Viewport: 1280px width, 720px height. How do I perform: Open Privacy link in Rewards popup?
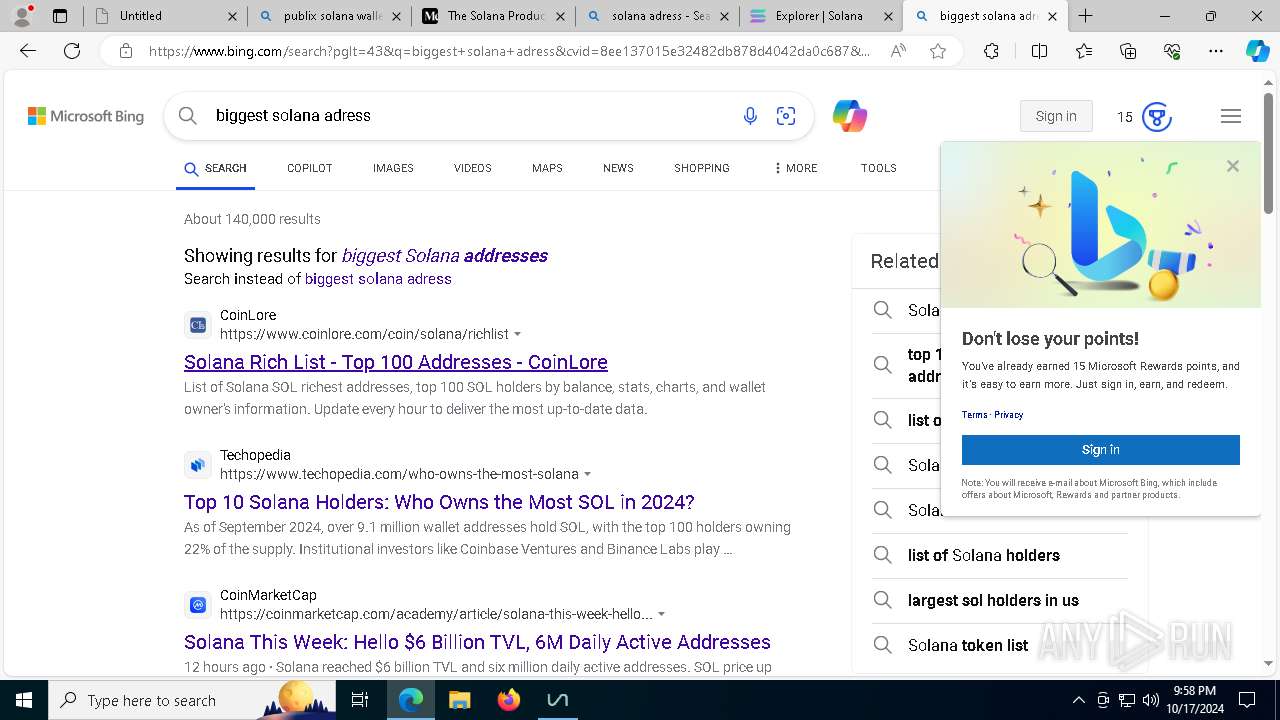pos(1009,415)
